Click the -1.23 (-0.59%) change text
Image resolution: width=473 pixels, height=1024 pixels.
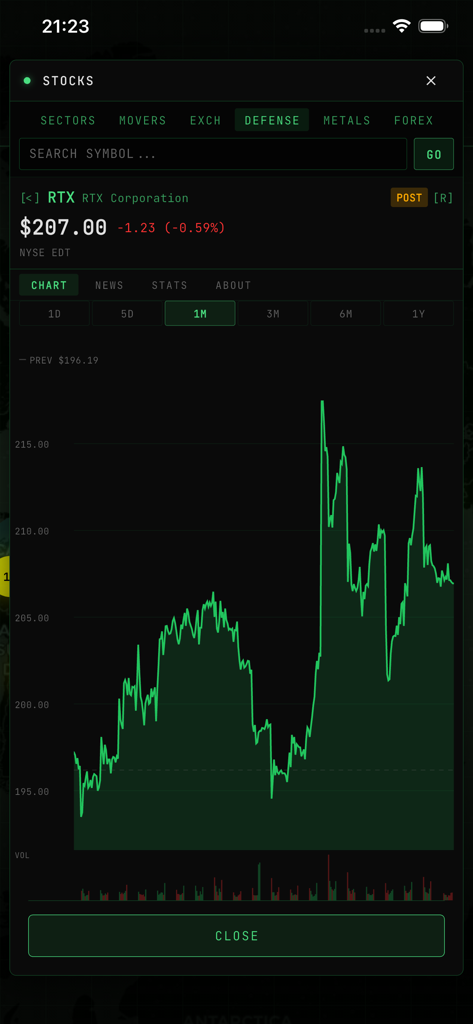click(x=171, y=228)
